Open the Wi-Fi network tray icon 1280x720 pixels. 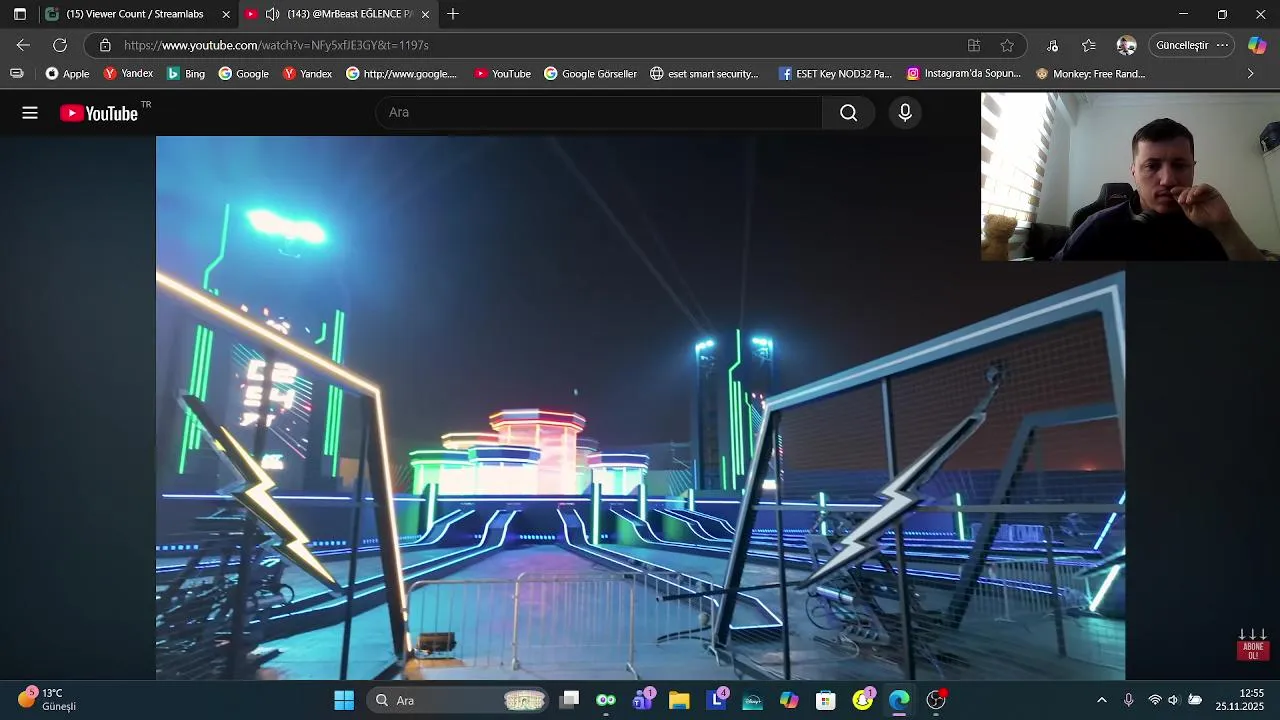[x=1155, y=700]
